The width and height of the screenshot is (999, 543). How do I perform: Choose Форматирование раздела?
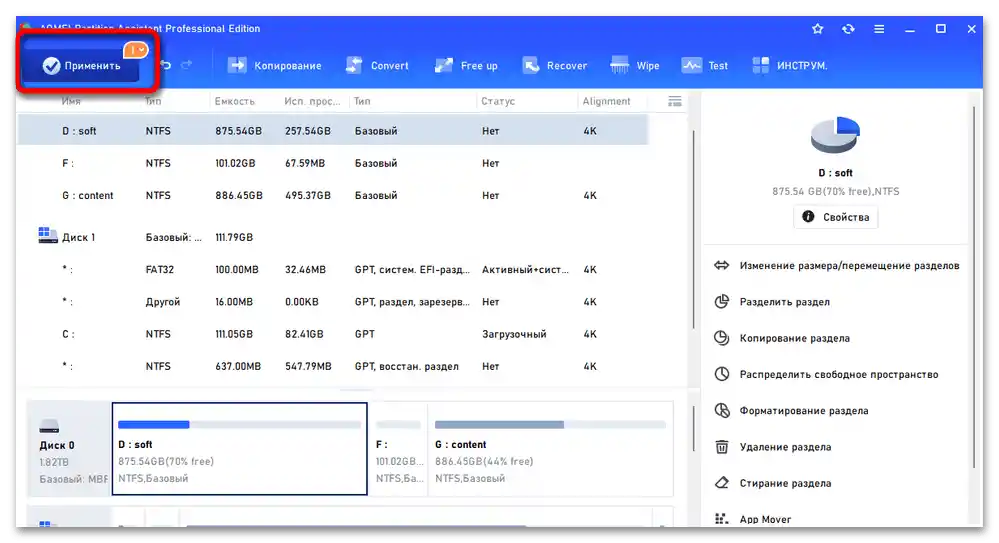click(791, 411)
